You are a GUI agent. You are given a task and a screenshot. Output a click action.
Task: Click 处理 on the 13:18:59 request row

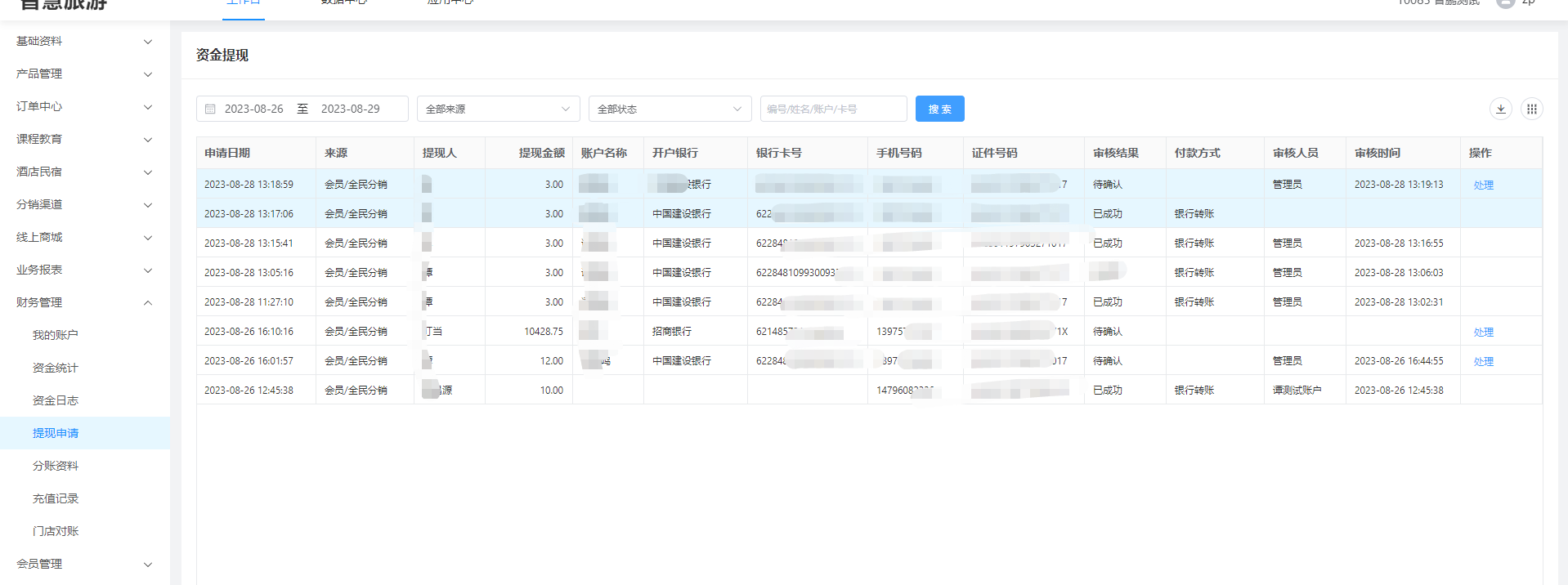click(x=1483, y=185)
